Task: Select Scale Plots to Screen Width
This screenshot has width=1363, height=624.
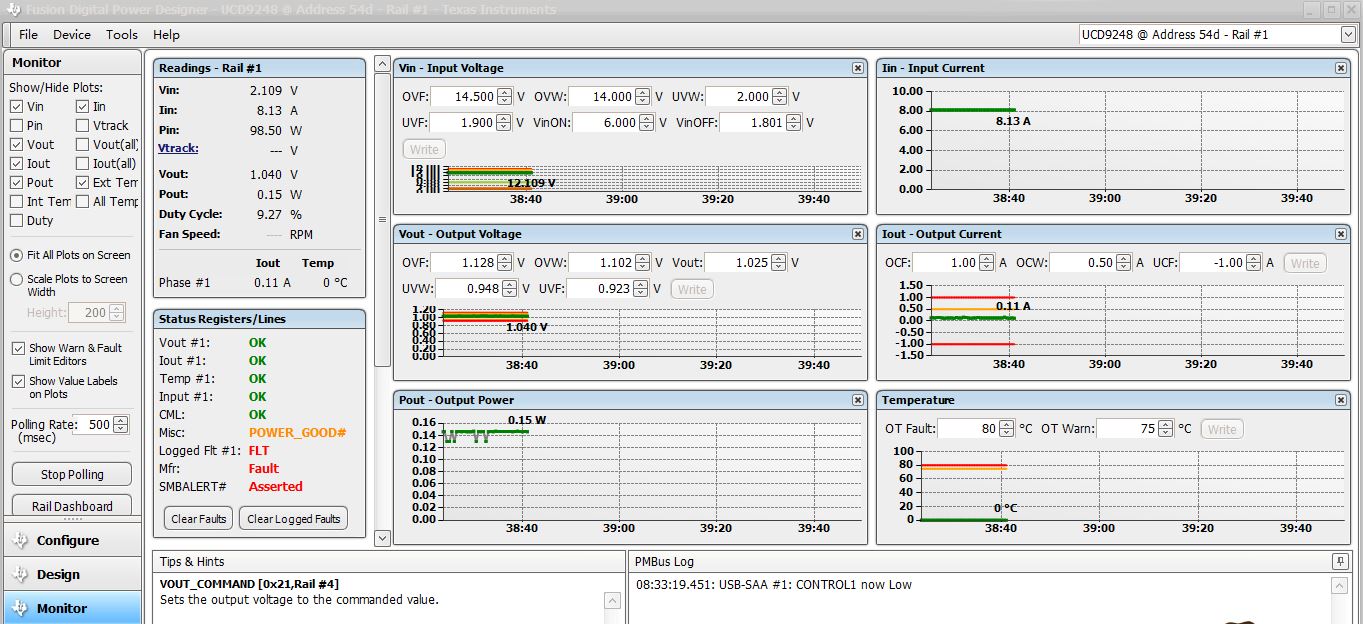Action: (x=16, y=279)
